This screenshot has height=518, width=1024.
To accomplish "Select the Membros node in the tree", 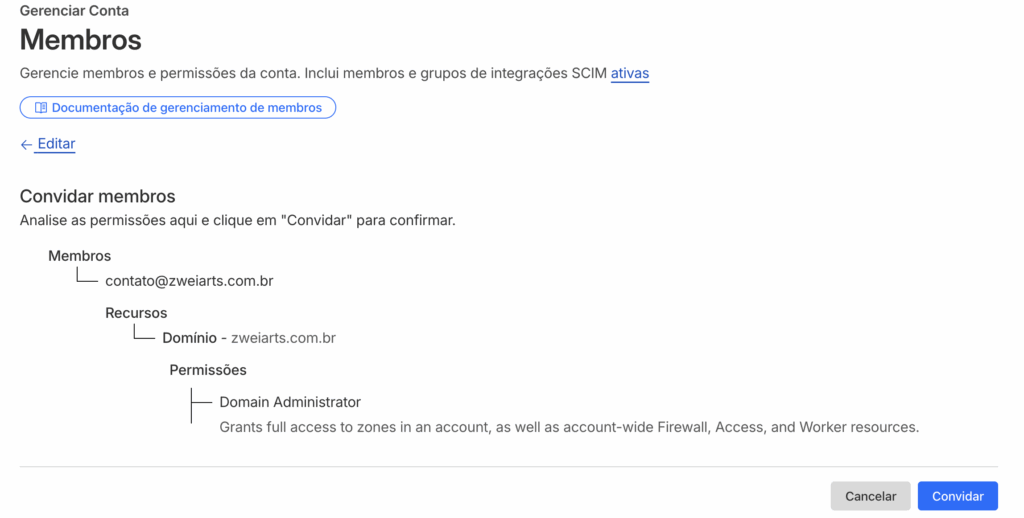I will 79,256.
